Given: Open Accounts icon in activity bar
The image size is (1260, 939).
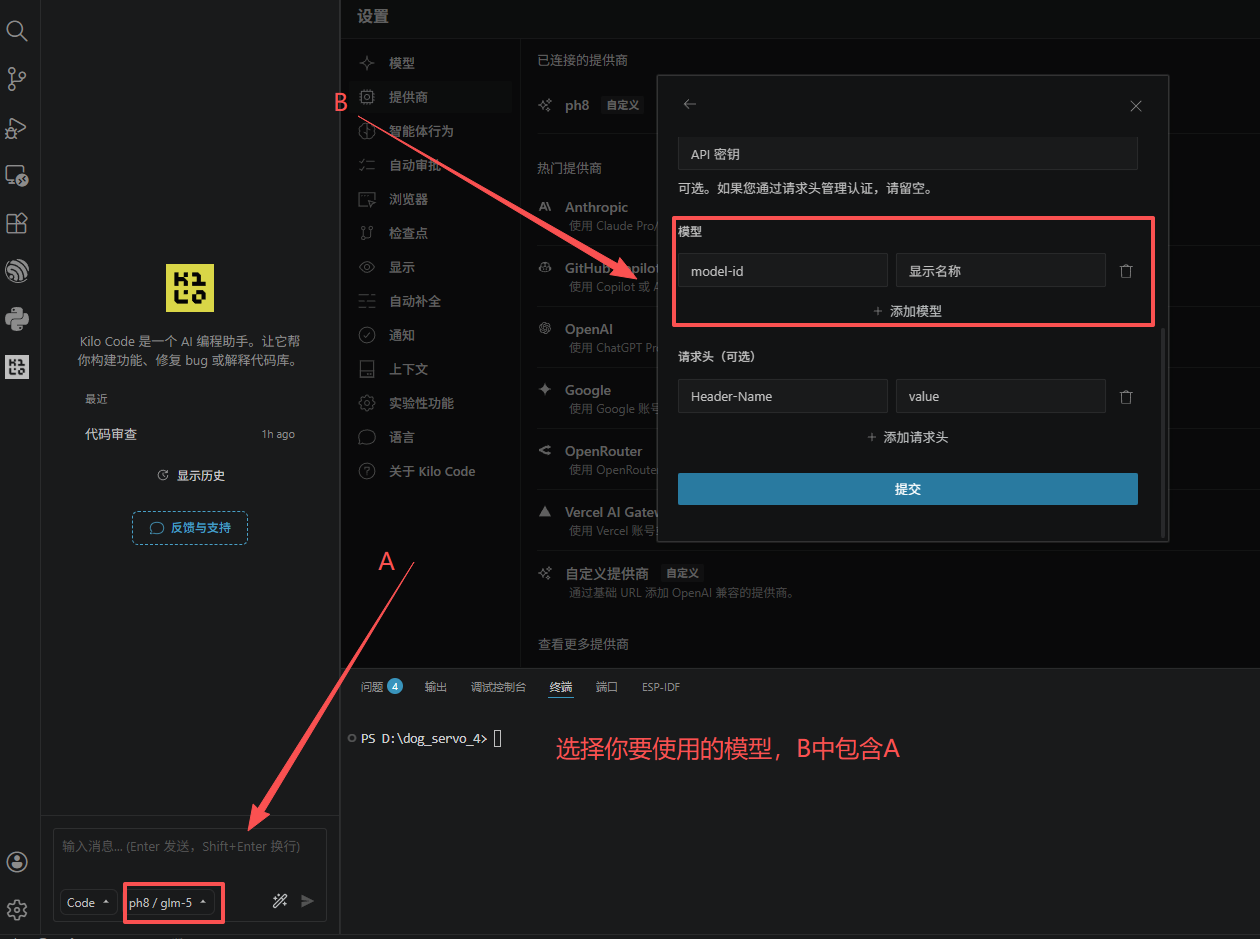Looking at the screenshot, I should [x=17, y=862].
